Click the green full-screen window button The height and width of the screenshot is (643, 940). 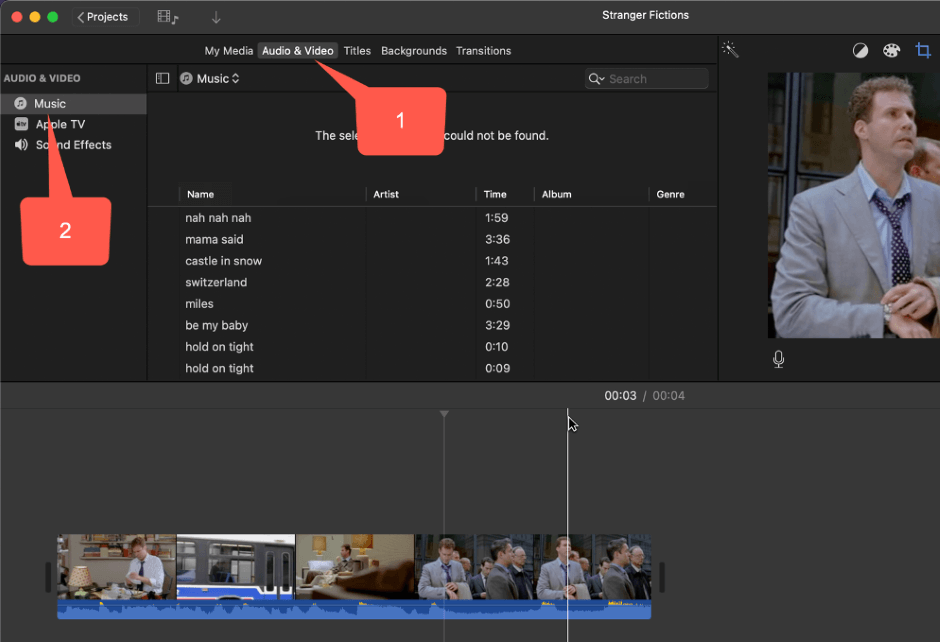pyautogui.click(x=53, y=17)
